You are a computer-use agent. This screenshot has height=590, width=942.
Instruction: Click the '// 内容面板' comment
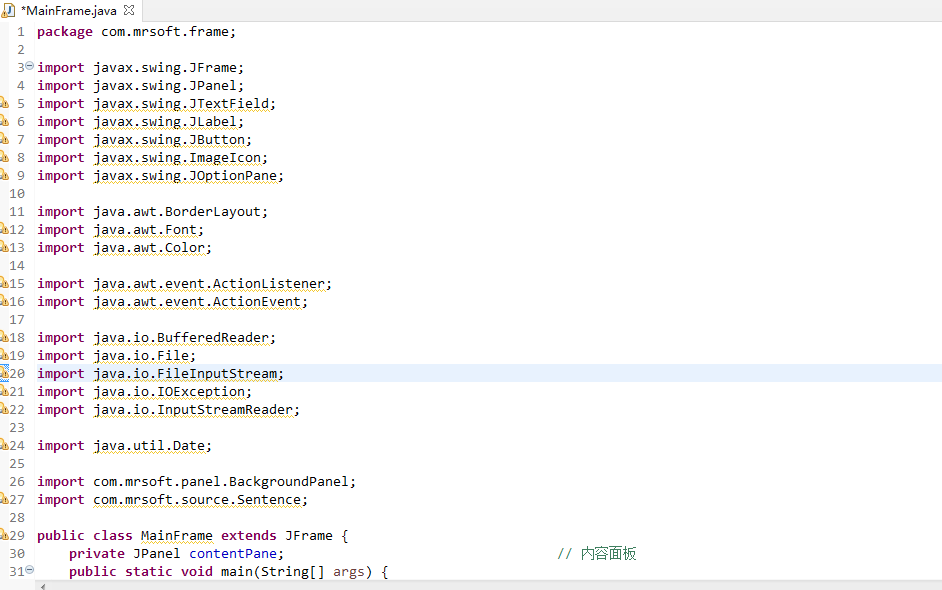(x=596, y=553)
